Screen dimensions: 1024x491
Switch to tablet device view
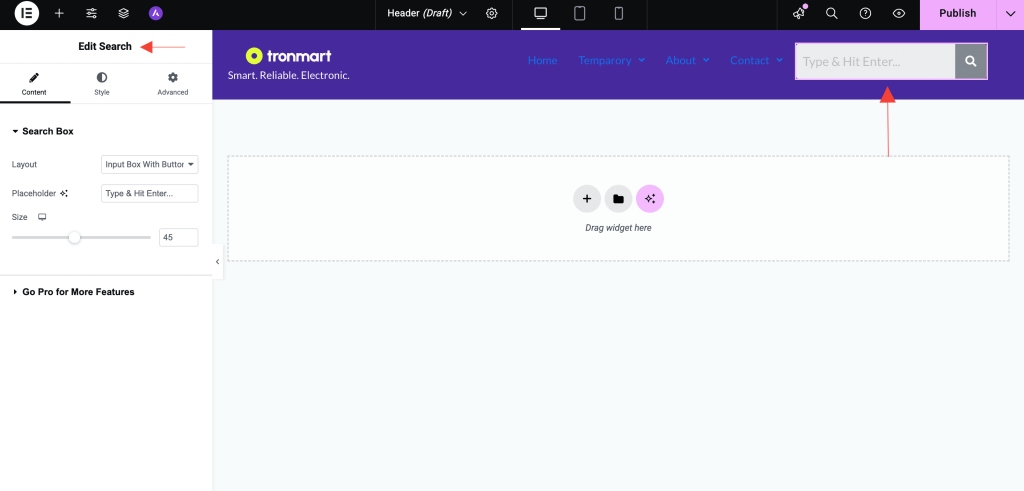point(579,14)
